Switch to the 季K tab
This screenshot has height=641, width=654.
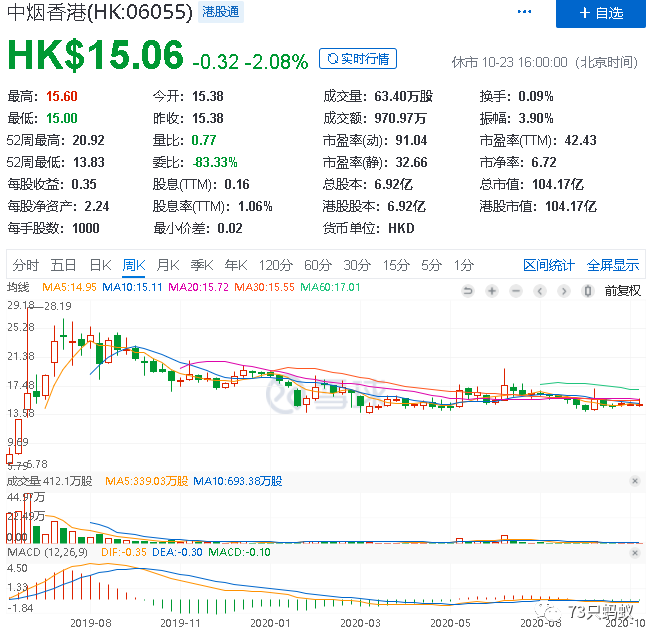[202, 265]
